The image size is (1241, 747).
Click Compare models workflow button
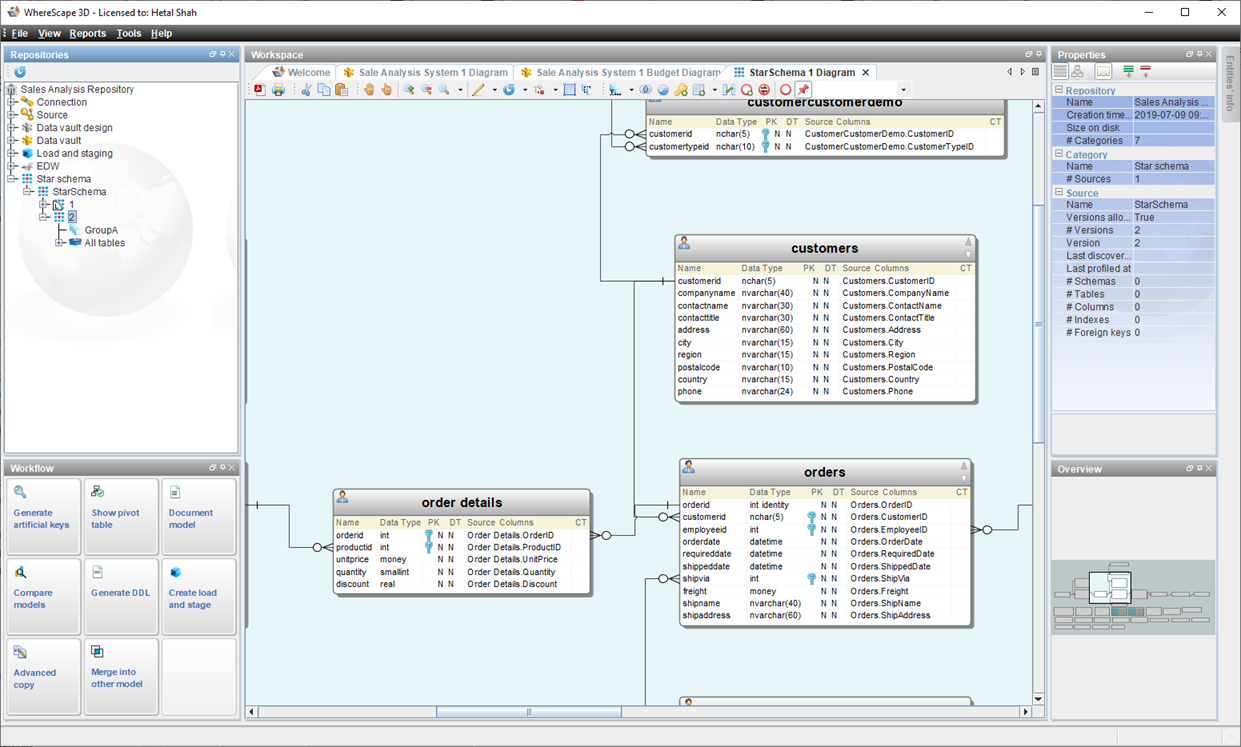pyautogui.click(x=42, y=597)
